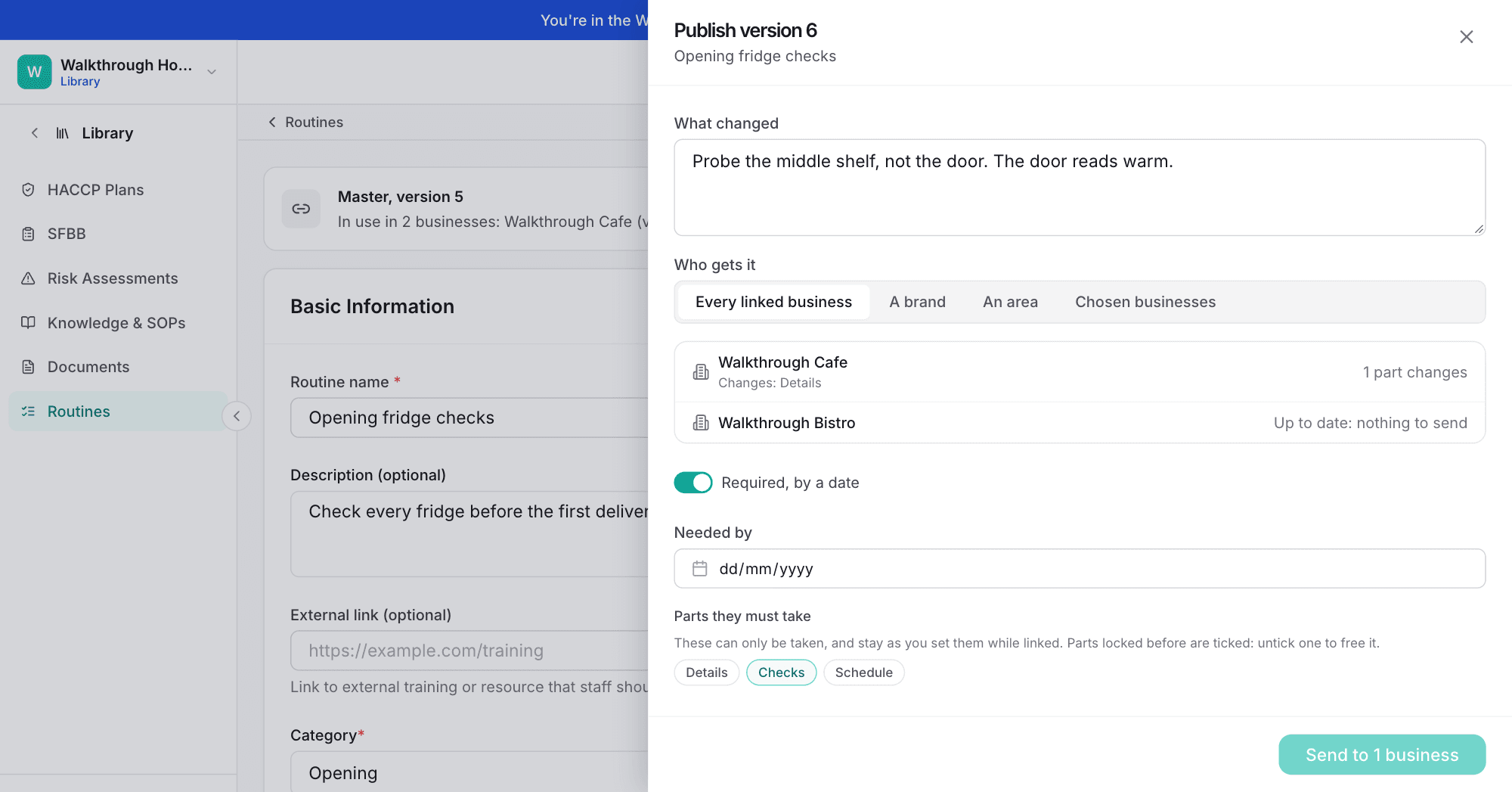Click the Walkthrough Bistro building icon
Viewport: 1512px width, 792px height.
click(701, 423)
